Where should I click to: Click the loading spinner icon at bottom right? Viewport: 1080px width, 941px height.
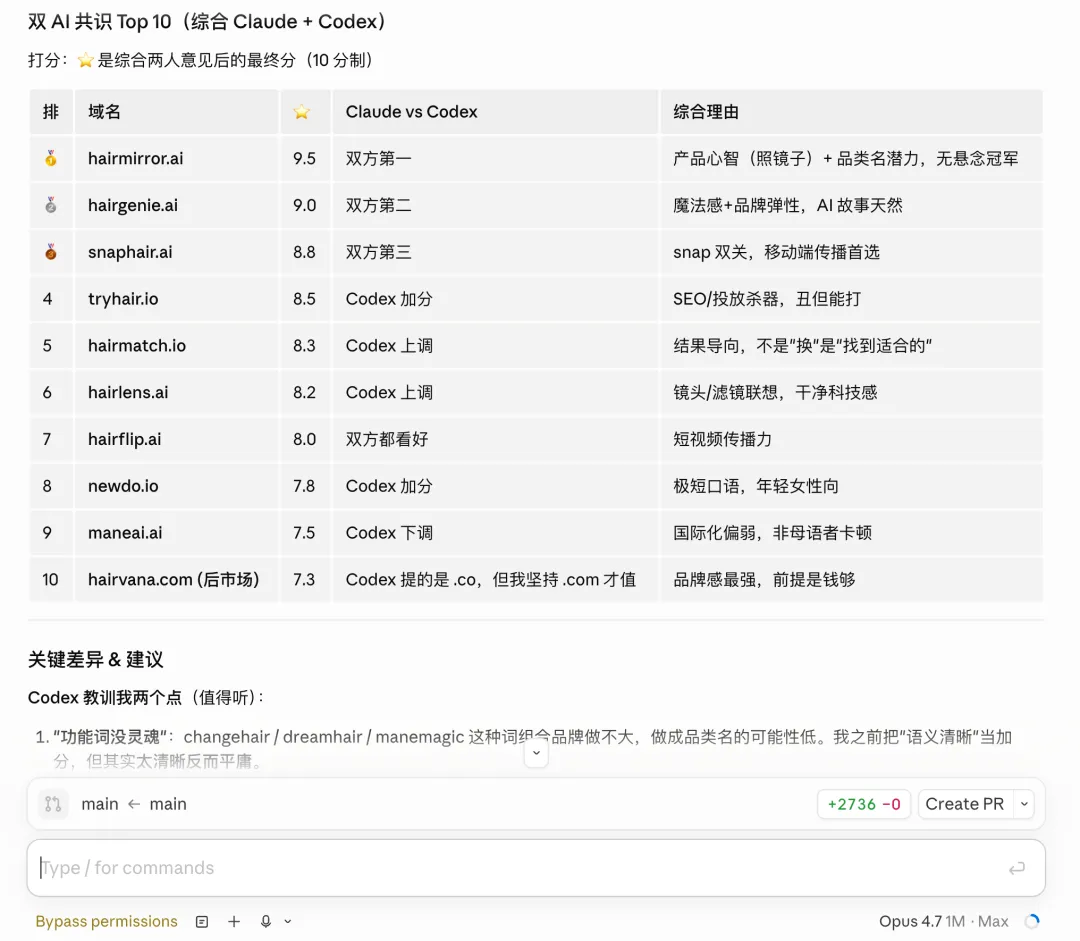tap(1032, 921)
